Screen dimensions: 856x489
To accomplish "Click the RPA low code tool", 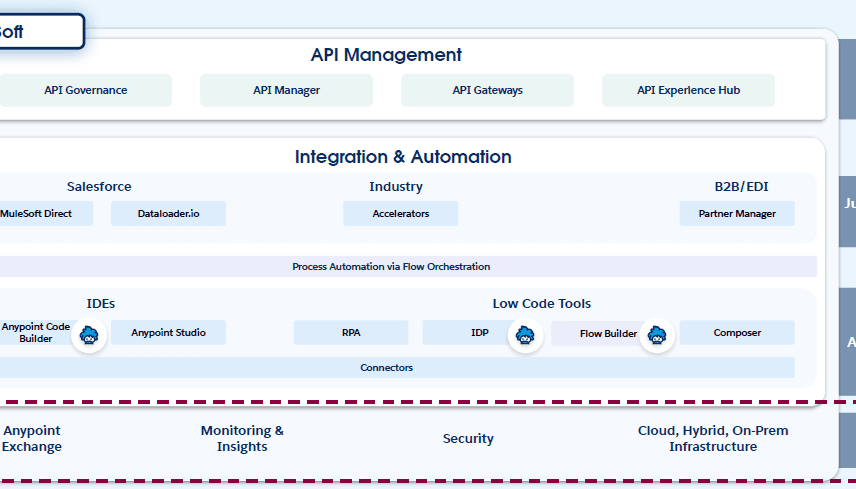I will pos(350,333).
